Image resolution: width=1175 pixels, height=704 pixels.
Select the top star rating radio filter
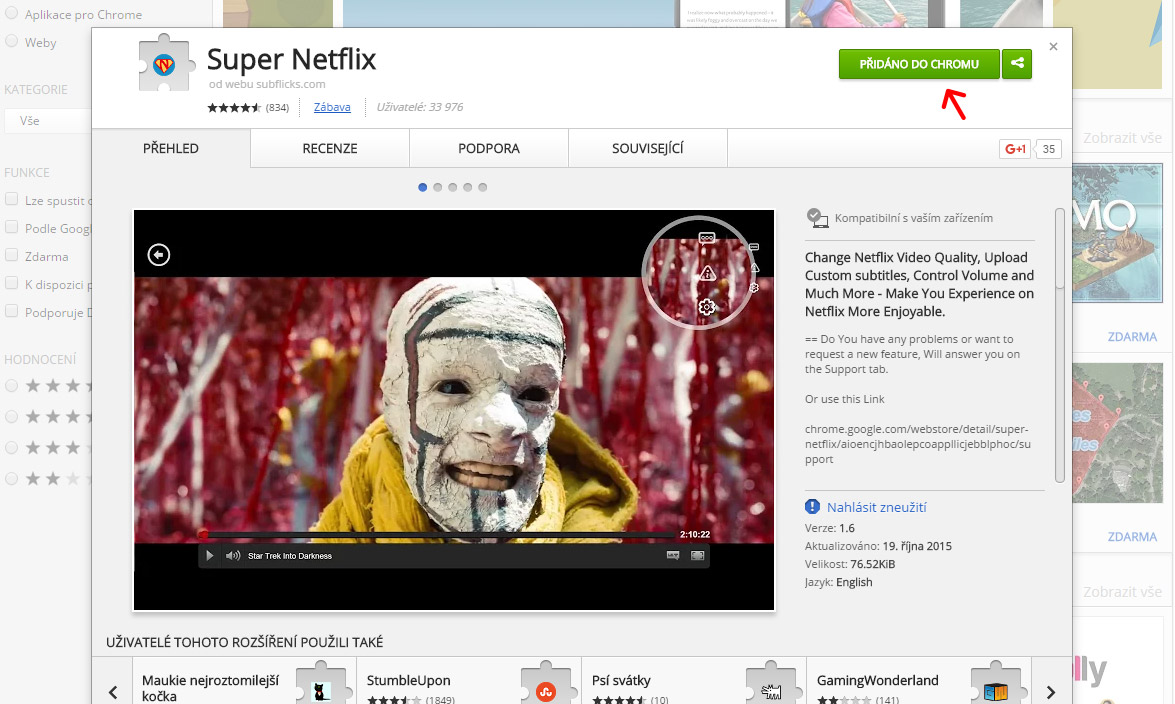(x=11, y=385)
